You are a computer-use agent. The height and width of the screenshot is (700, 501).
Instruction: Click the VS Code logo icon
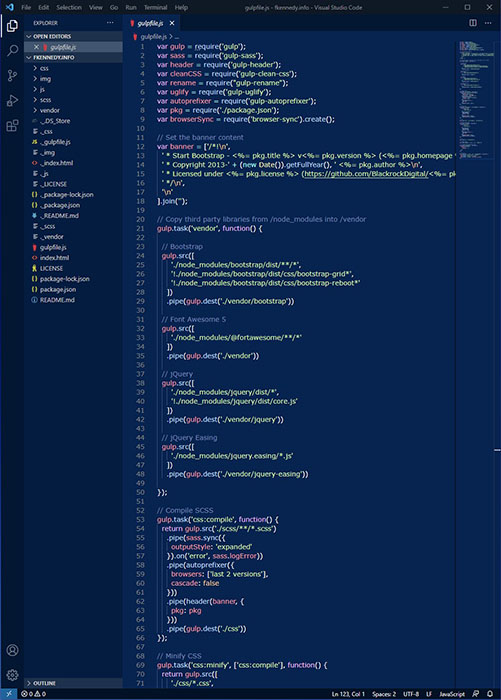[9, 7]
